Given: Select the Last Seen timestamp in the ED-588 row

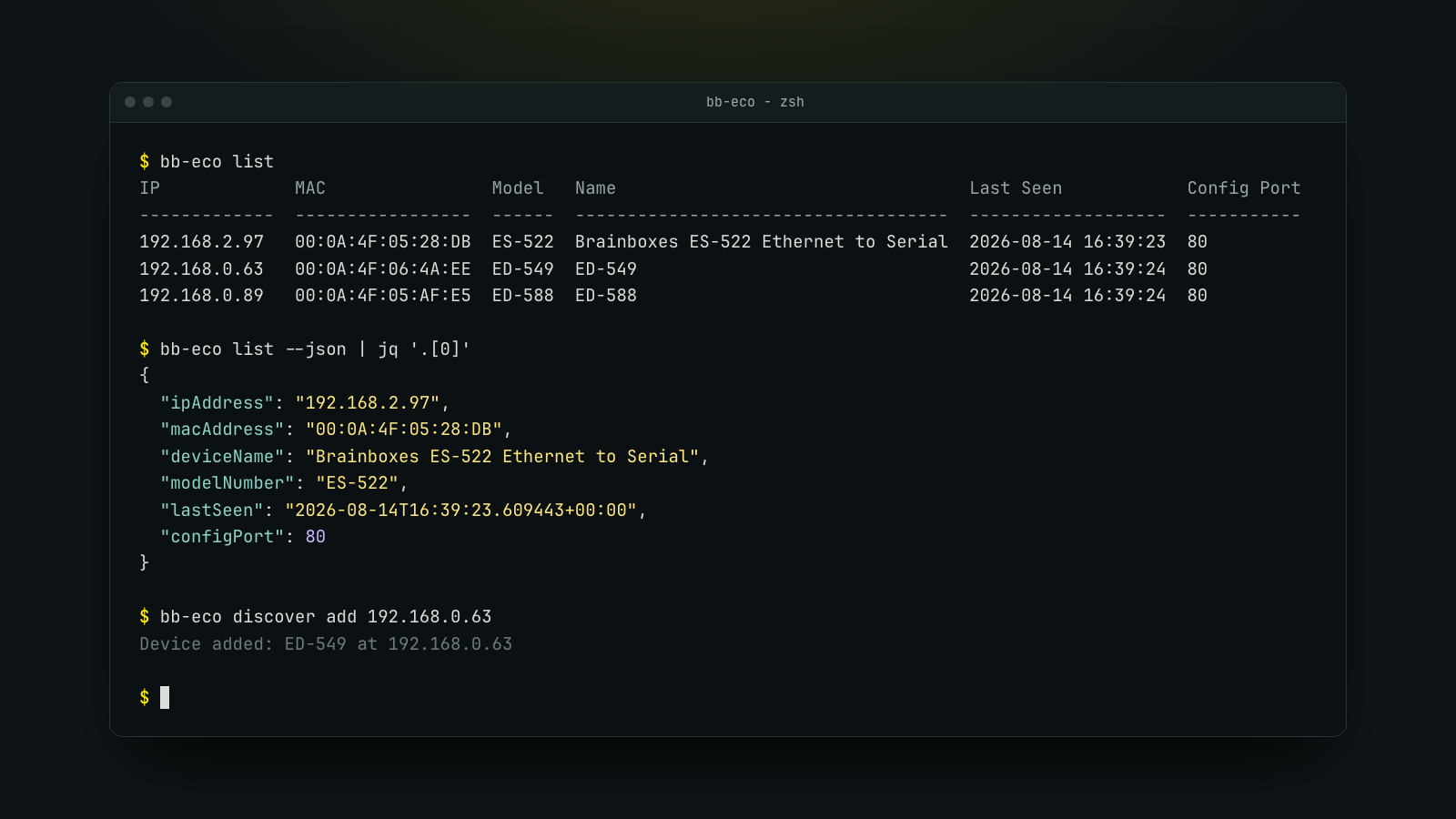Looking at the screenshot, I should tap(1067, 296).
